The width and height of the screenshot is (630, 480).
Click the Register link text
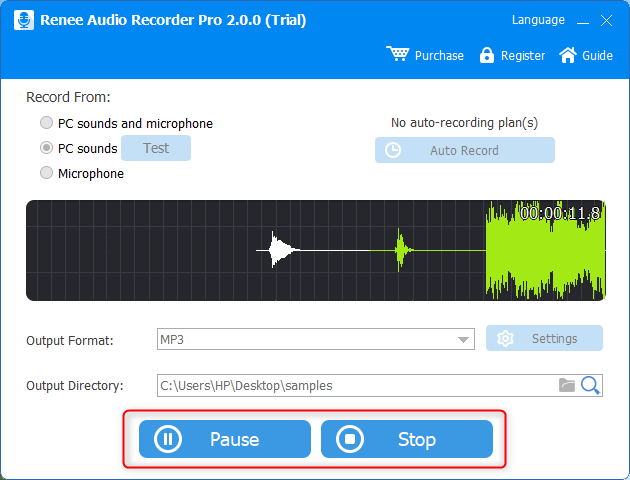click(x=523, y=55)
